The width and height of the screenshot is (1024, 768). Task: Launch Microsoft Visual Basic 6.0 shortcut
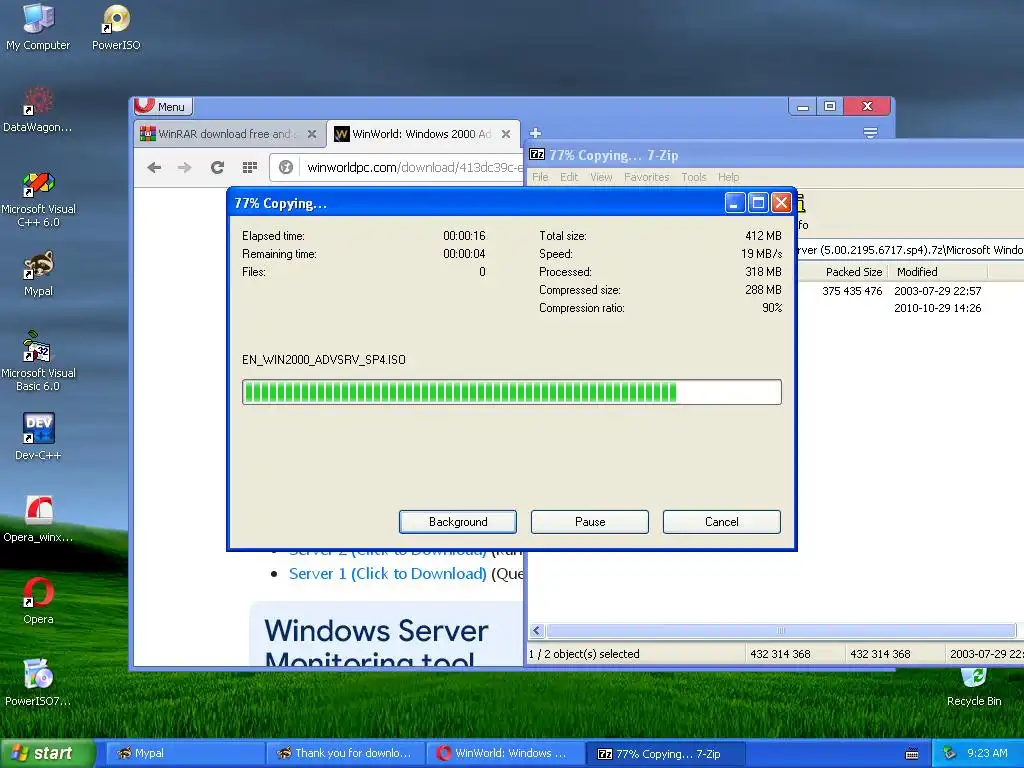(38, 362)
